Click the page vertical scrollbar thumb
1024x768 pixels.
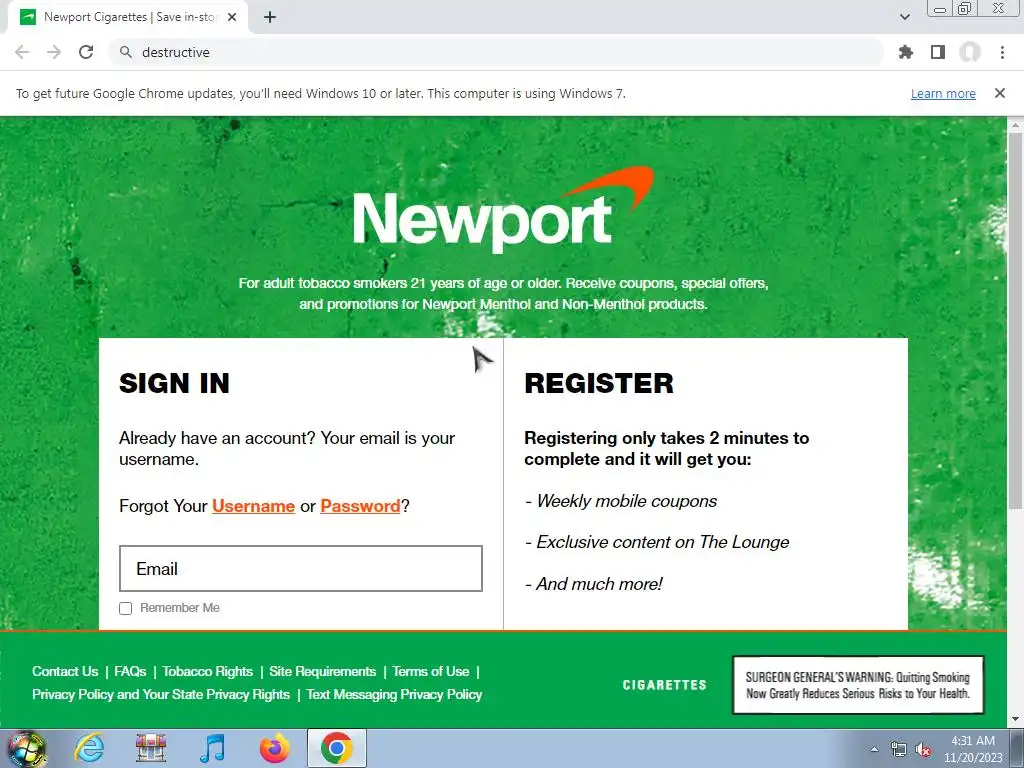pos(1015,320)
